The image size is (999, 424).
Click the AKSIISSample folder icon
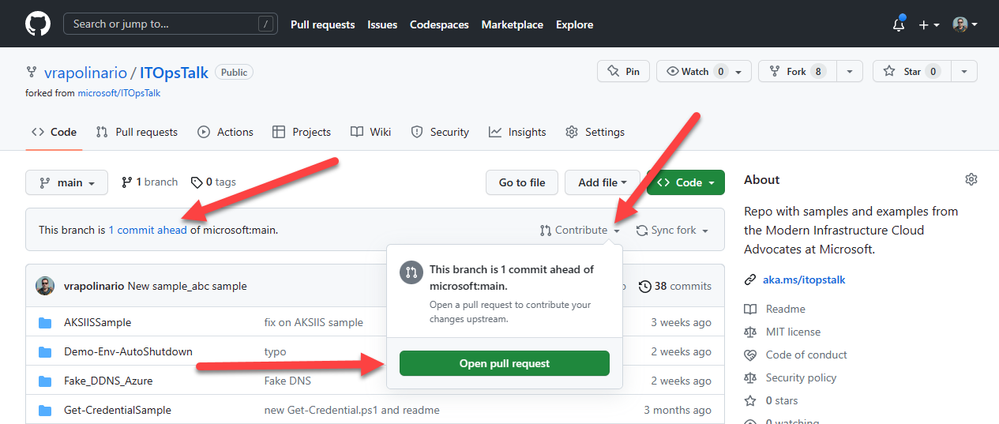(x=45, y=323)
